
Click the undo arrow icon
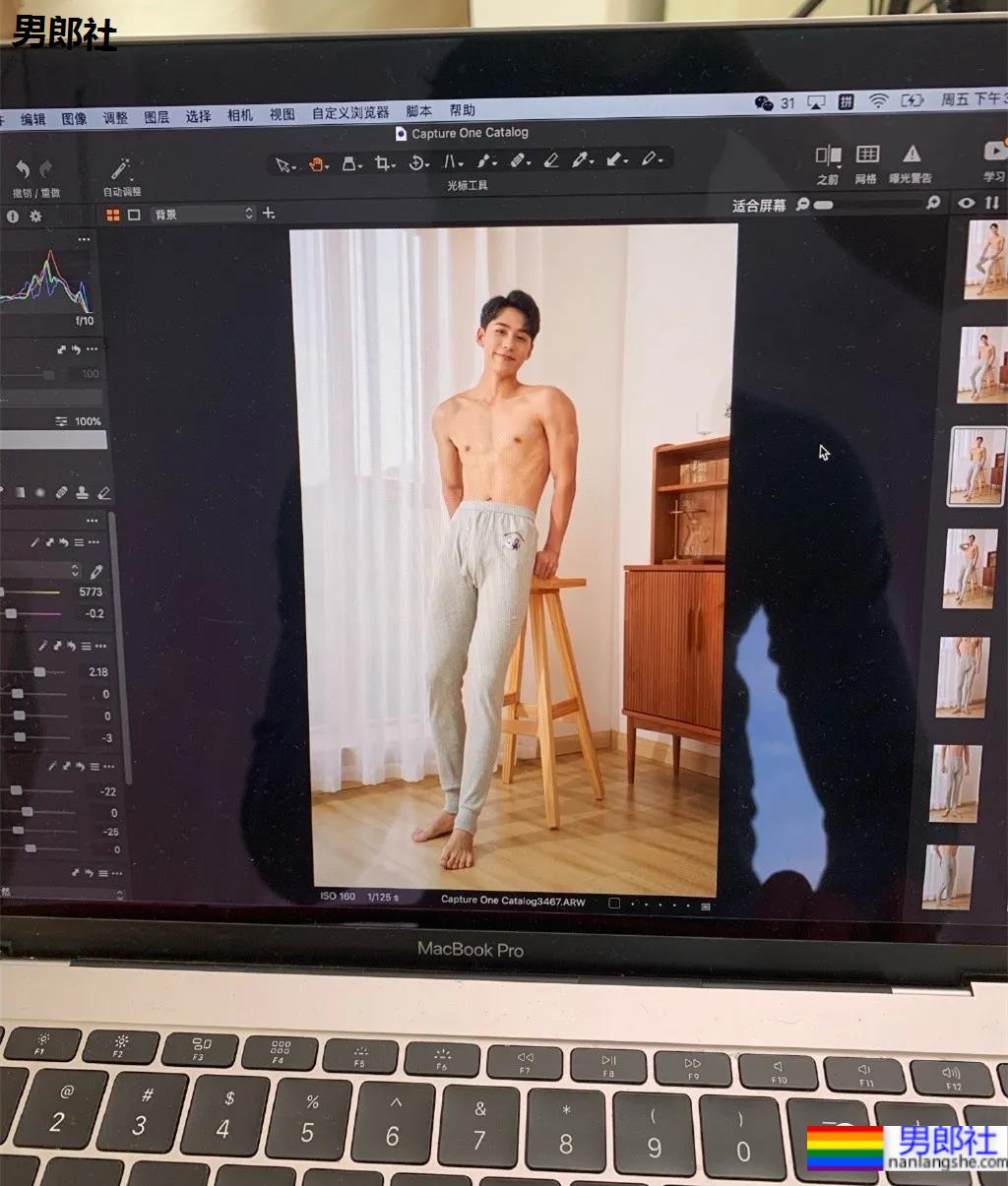pos(23,170)
